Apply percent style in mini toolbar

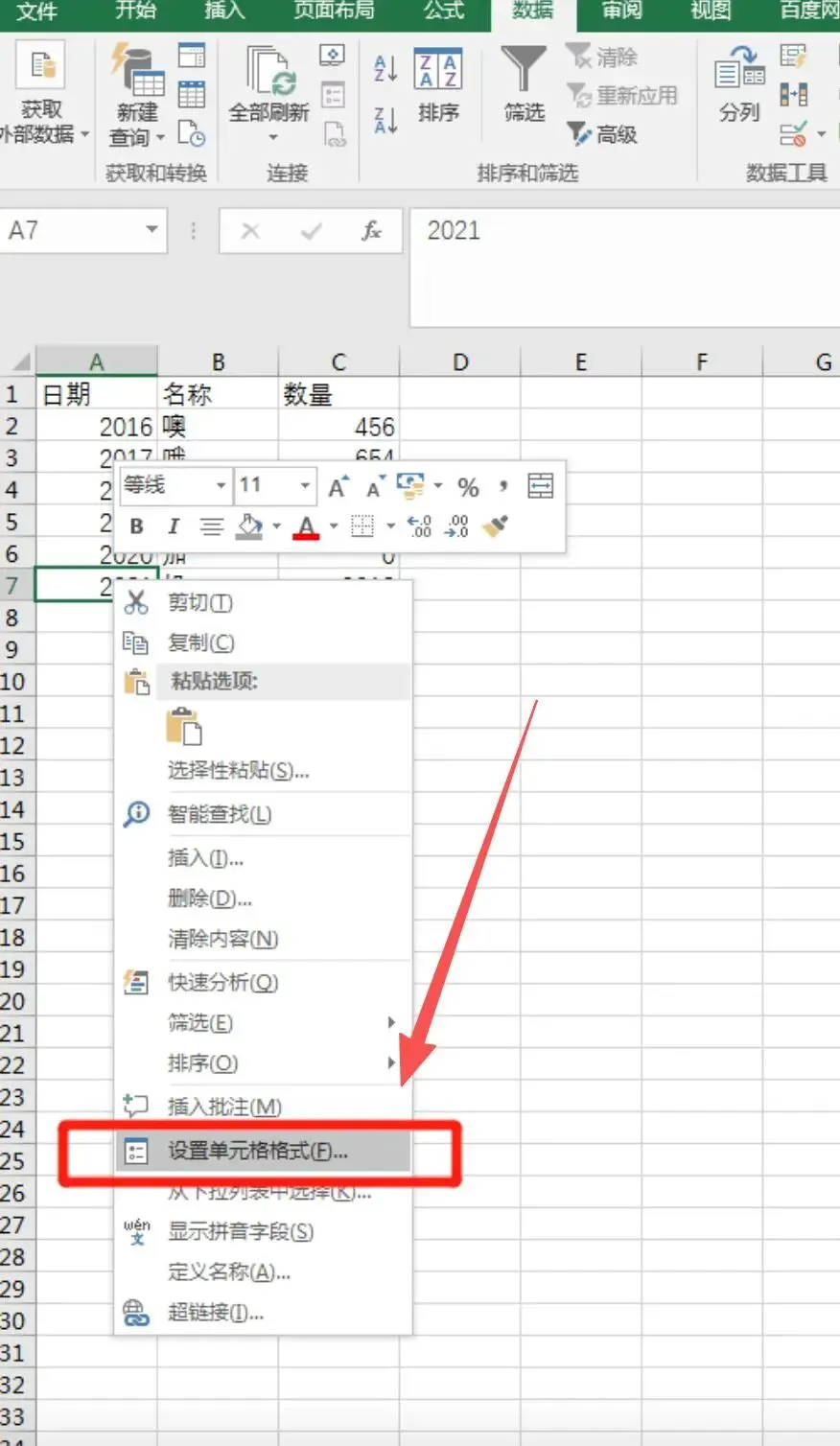(x=468, y=487)
